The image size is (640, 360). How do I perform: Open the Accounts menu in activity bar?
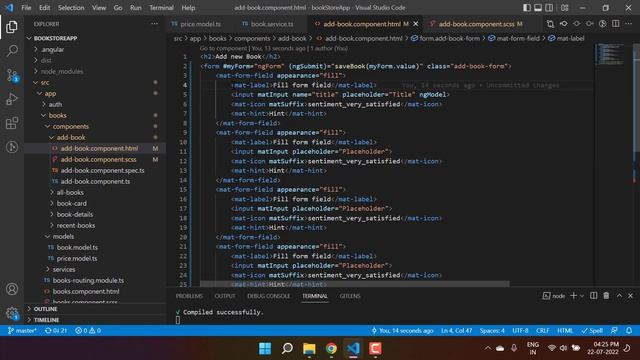coord(12,289)
